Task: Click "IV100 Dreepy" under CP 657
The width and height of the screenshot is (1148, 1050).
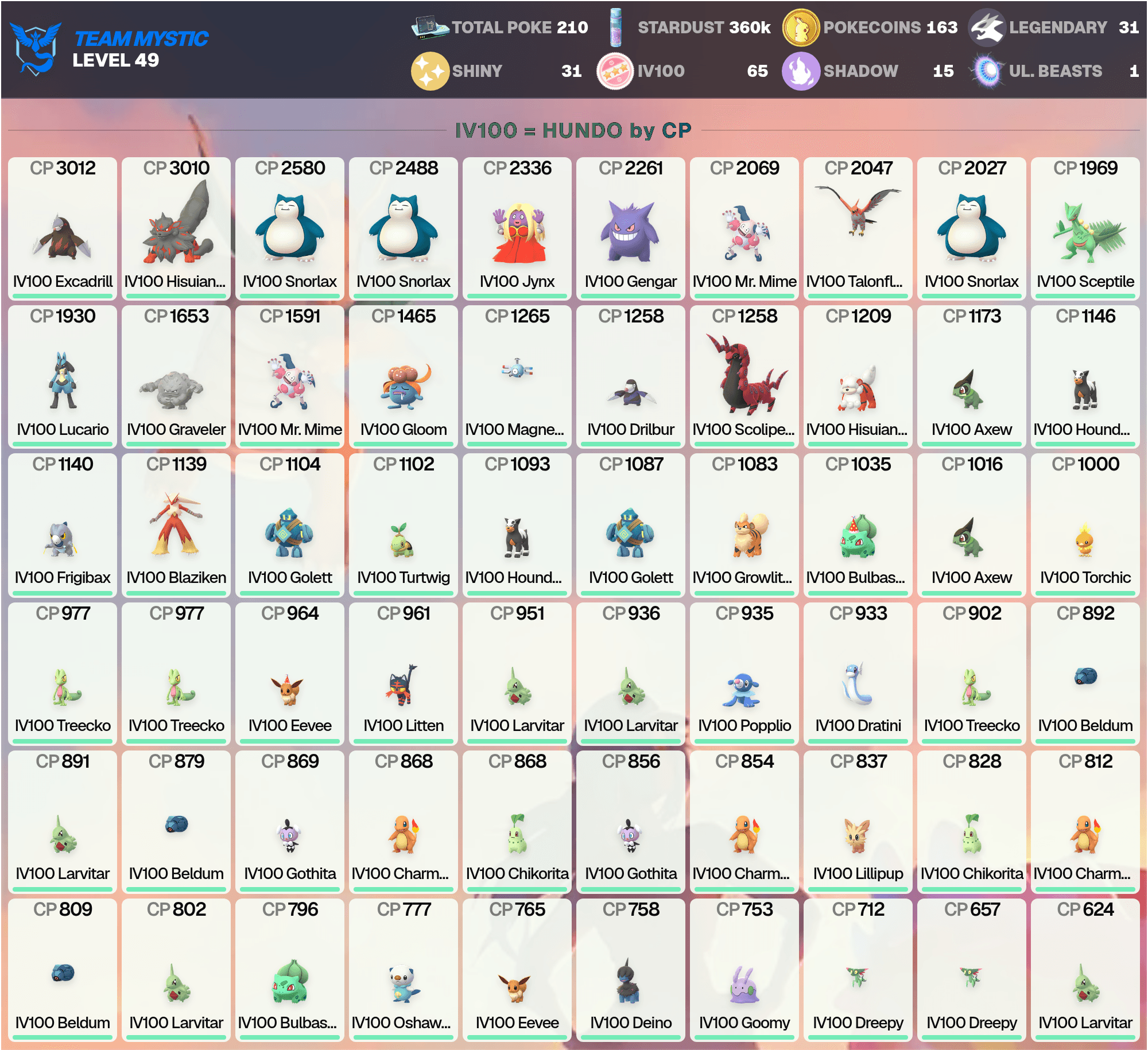Action: [x=972, y=1023]
